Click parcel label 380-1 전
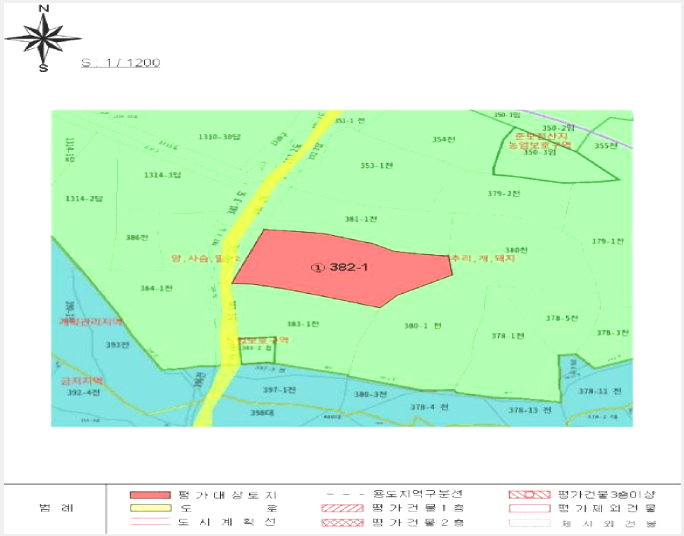 [x=423, y=326]
